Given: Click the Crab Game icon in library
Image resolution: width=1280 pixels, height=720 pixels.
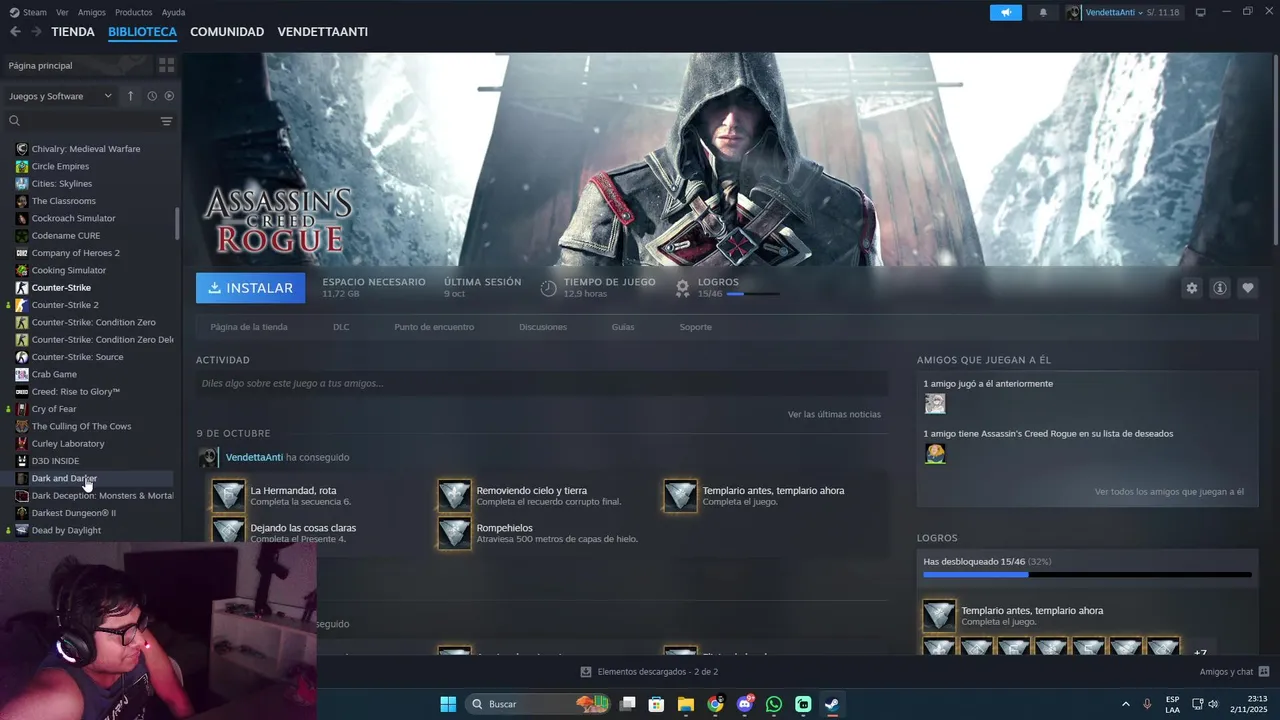Looking at the screenshot, I should [22, 374].
